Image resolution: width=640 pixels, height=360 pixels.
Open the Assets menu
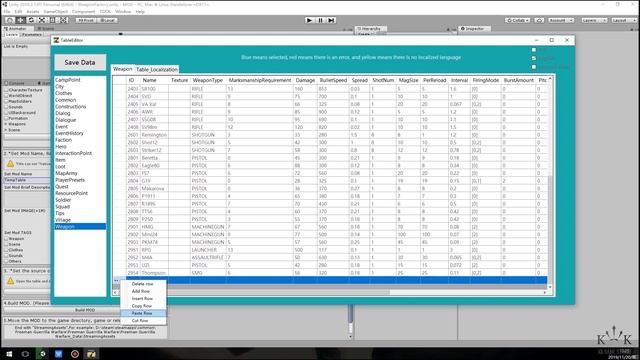pyautogui.click(x=33, y=11)
